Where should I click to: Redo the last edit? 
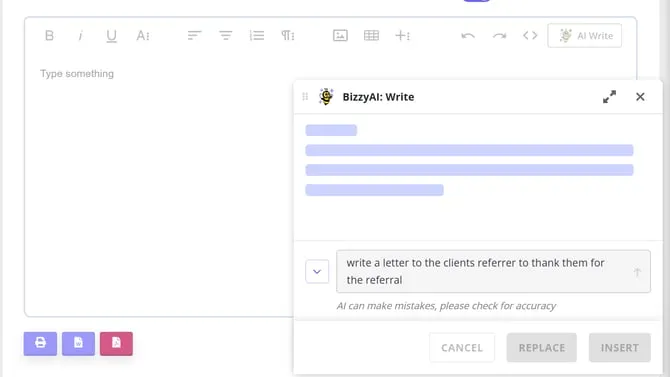click(499, 35)
